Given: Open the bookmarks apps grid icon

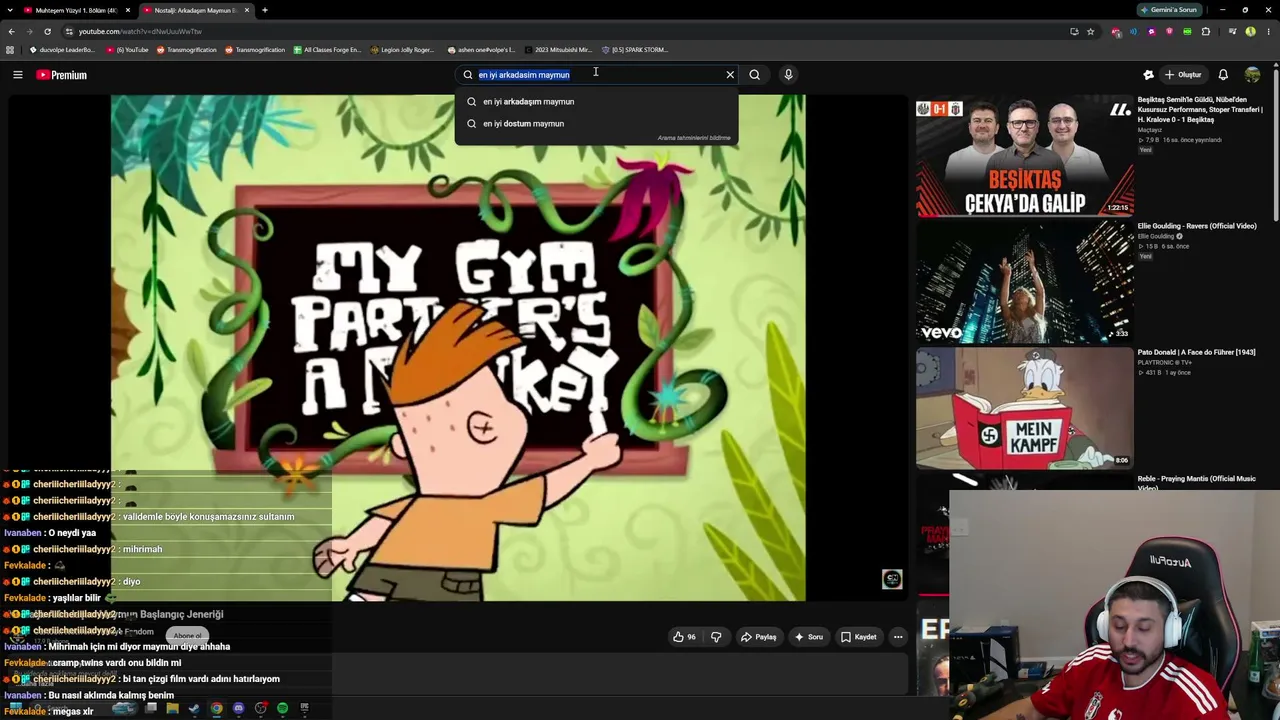Looking at the screenshot, I should (x=10, y=50).
